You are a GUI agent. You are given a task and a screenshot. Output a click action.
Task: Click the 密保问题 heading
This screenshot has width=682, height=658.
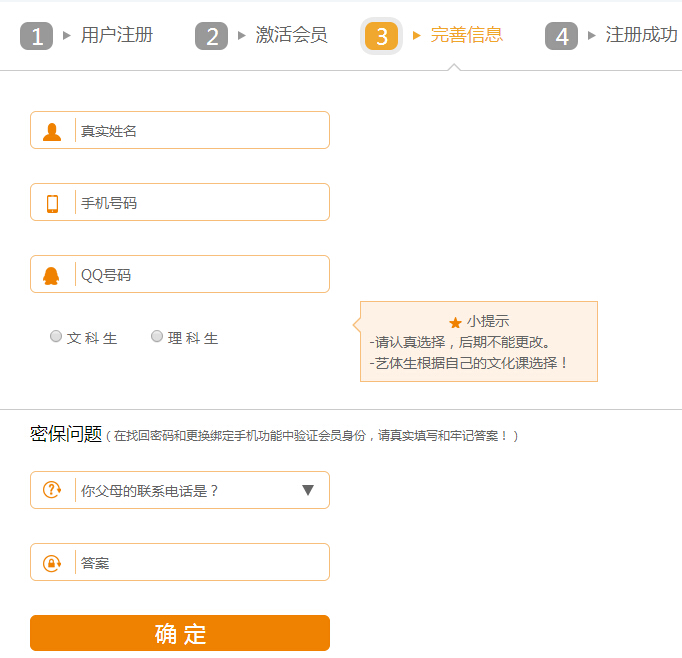[66, 434]
